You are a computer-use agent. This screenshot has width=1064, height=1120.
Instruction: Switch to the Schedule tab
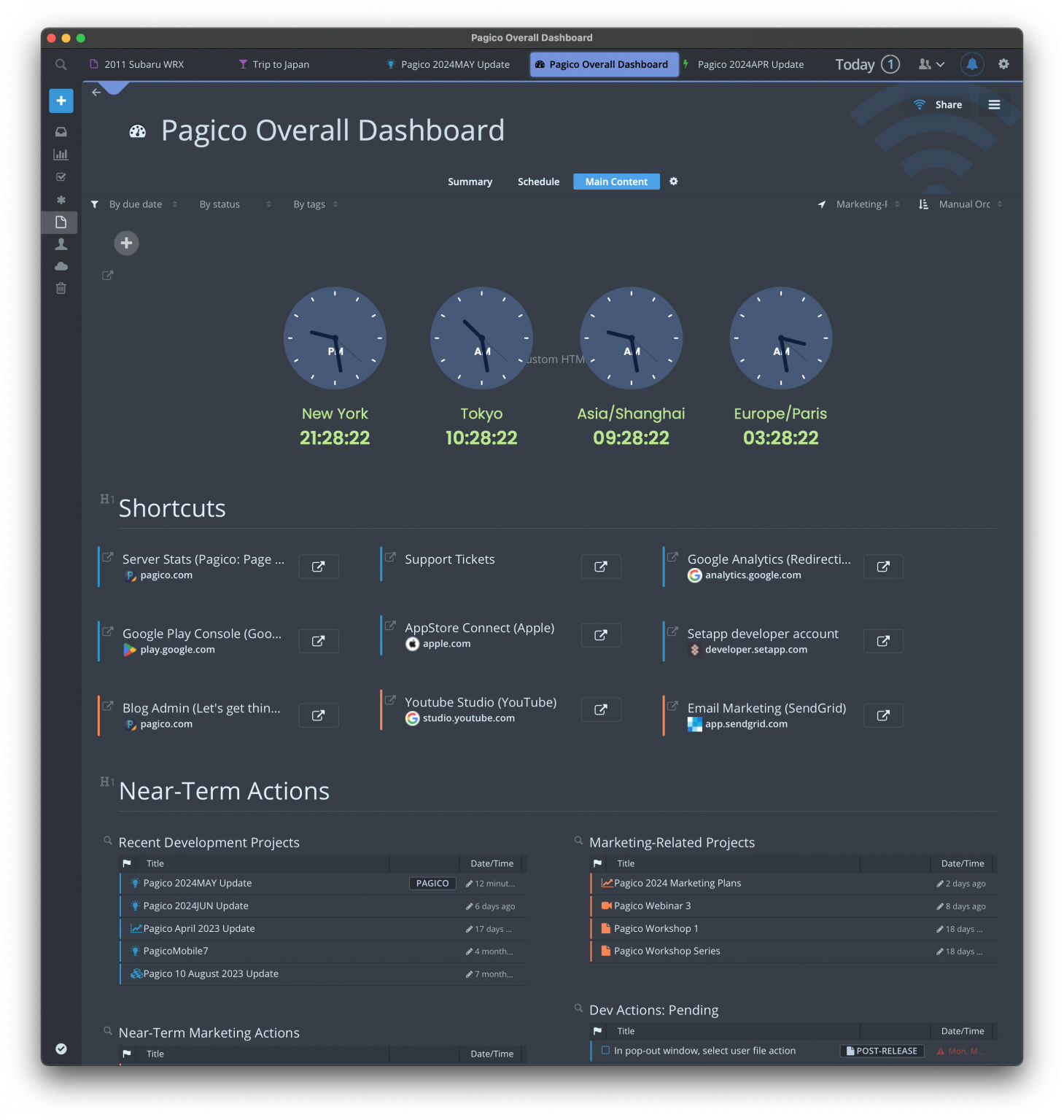[x=538, y=182]
